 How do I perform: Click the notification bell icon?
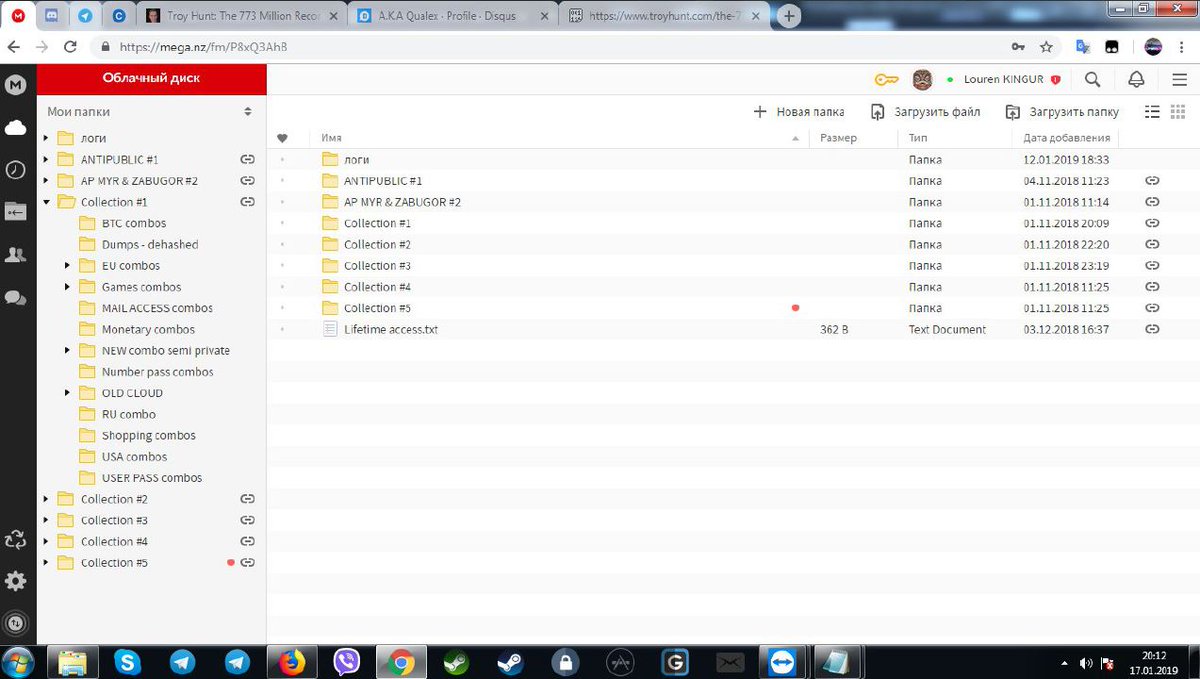point(1136,79)
